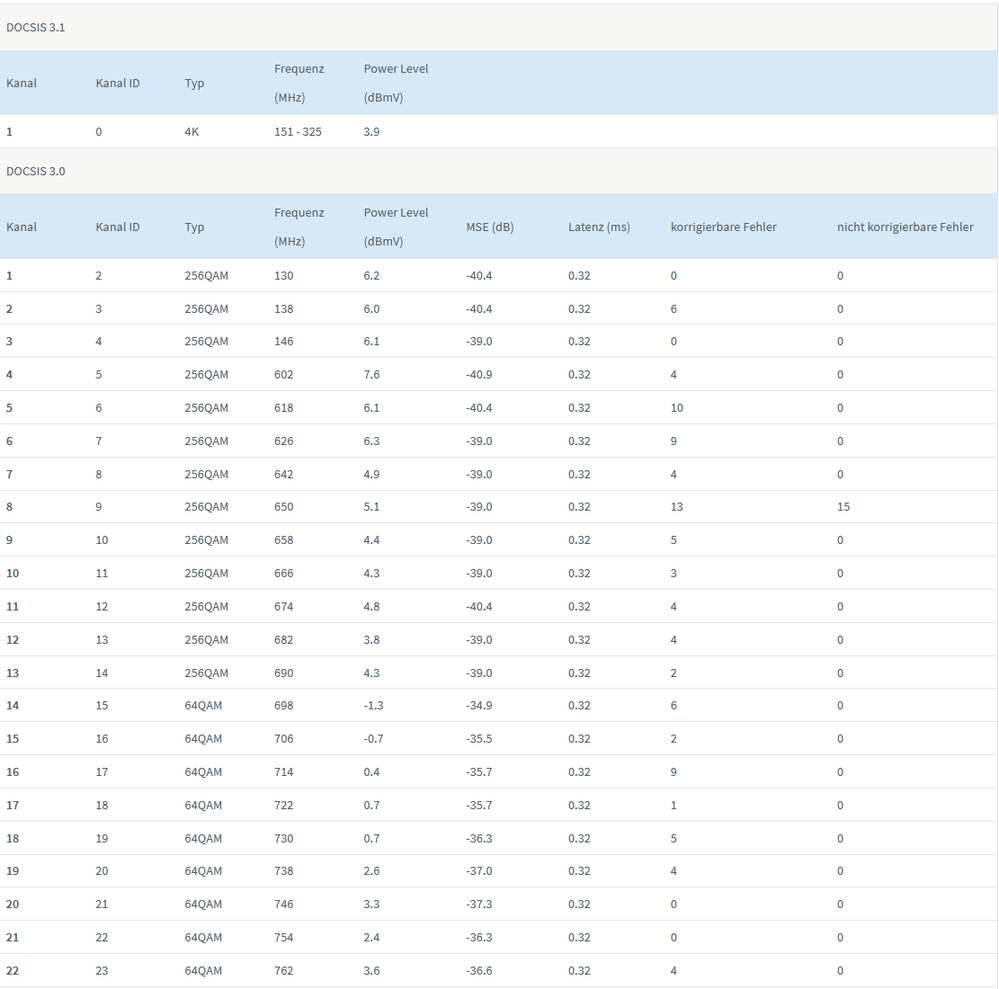Click the uncorrectable errors value 15

click(843, 507)
